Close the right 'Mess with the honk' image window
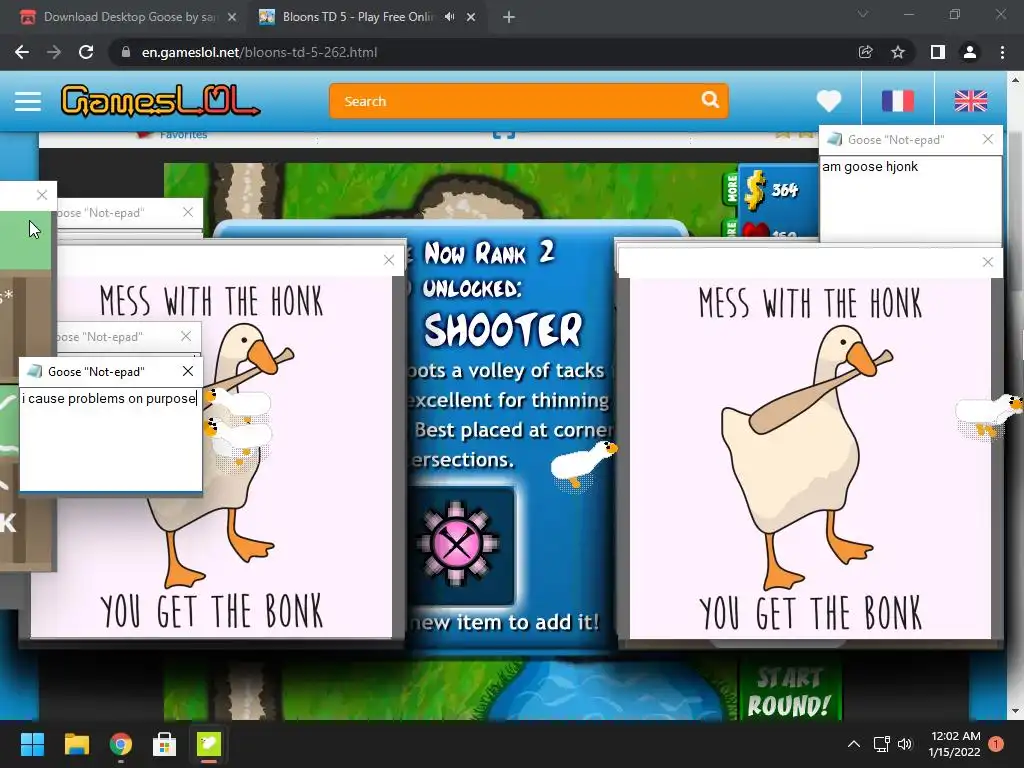The width and height of the screenshot is (1024, 768). [987, 262]
